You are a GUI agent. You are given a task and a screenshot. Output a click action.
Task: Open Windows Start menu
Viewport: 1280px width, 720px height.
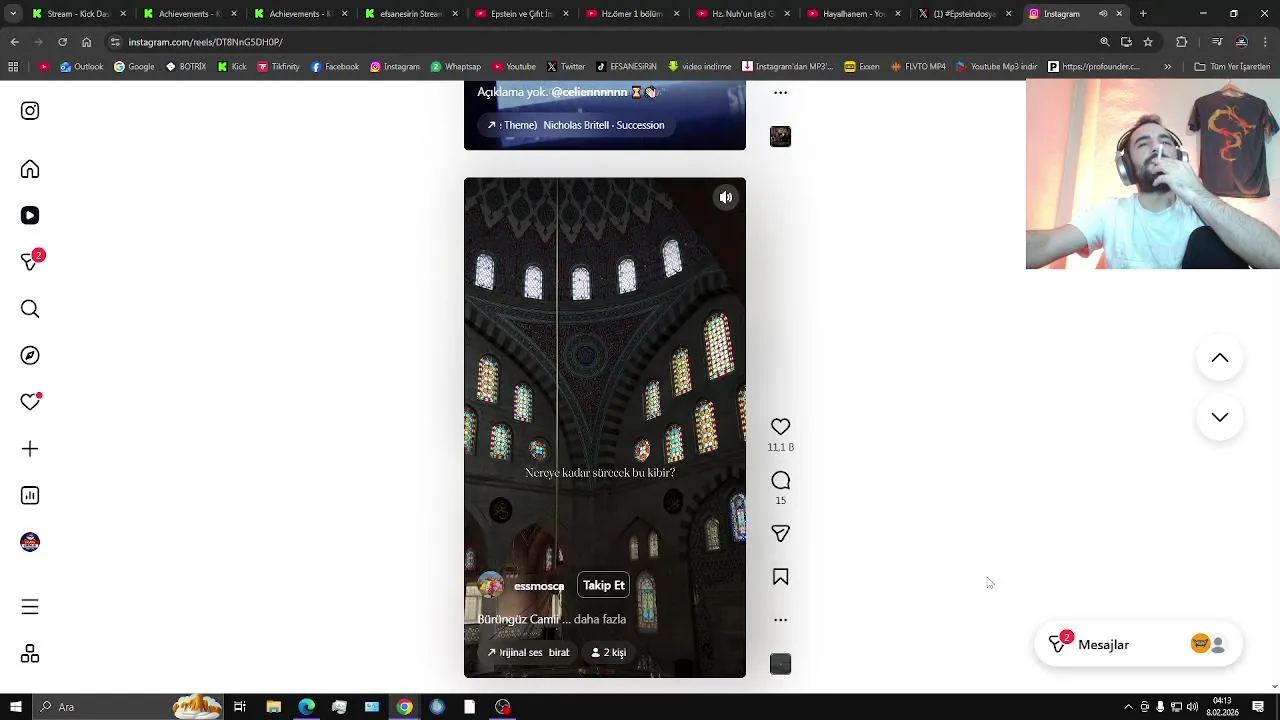pos(15,707)
